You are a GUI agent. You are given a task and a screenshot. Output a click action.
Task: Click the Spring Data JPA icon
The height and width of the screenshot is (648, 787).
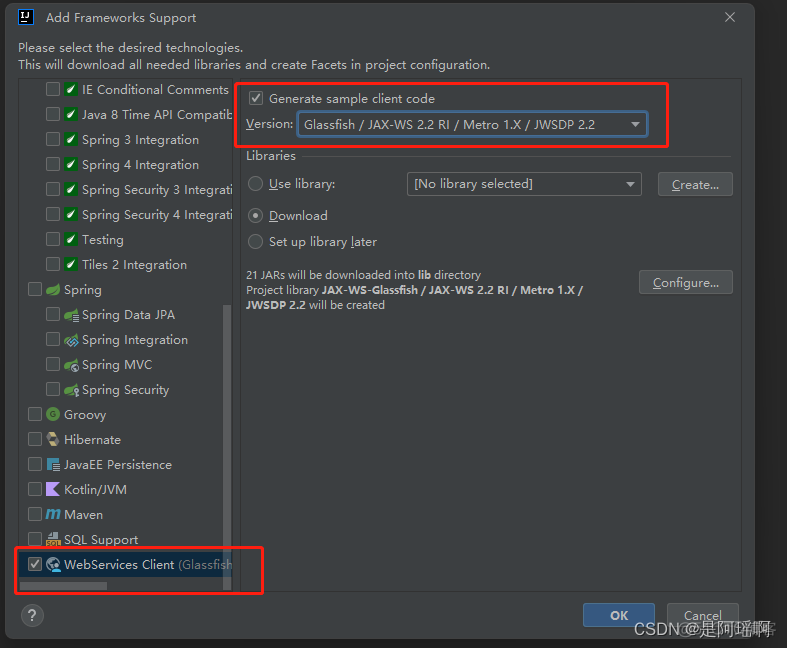(x=71, y=315)
